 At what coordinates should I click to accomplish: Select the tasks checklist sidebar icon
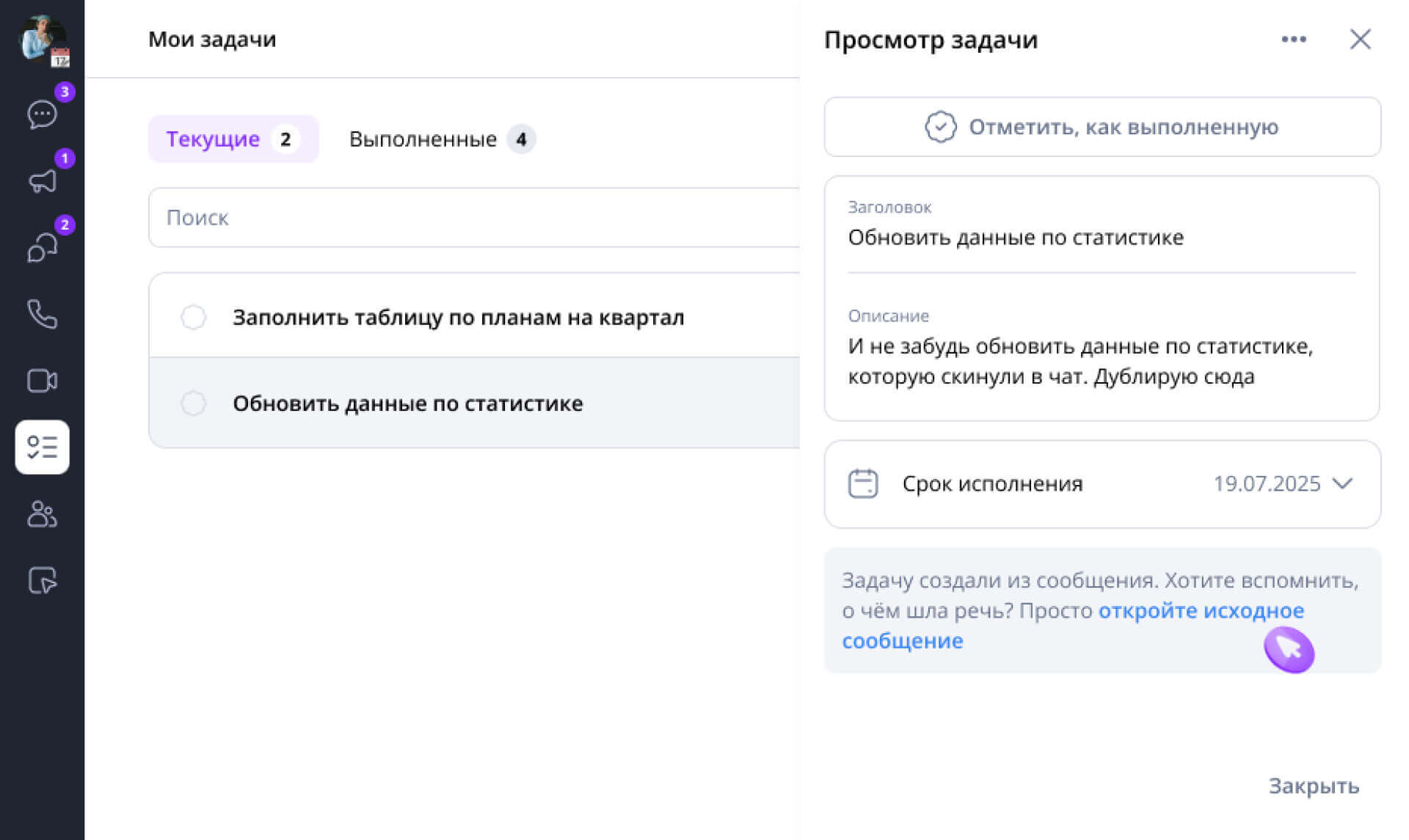(x=42, y=448)
